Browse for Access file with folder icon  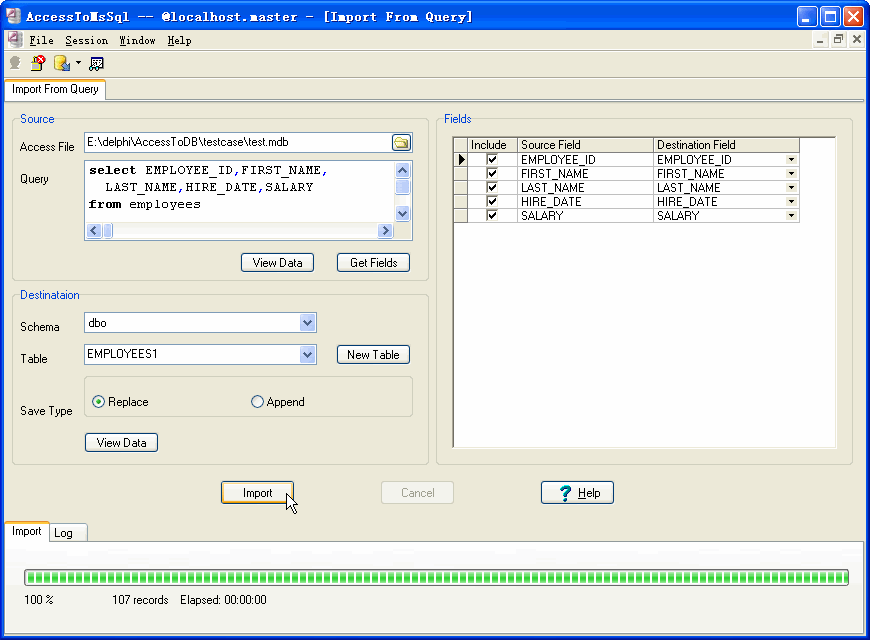(x=401, y=143)
